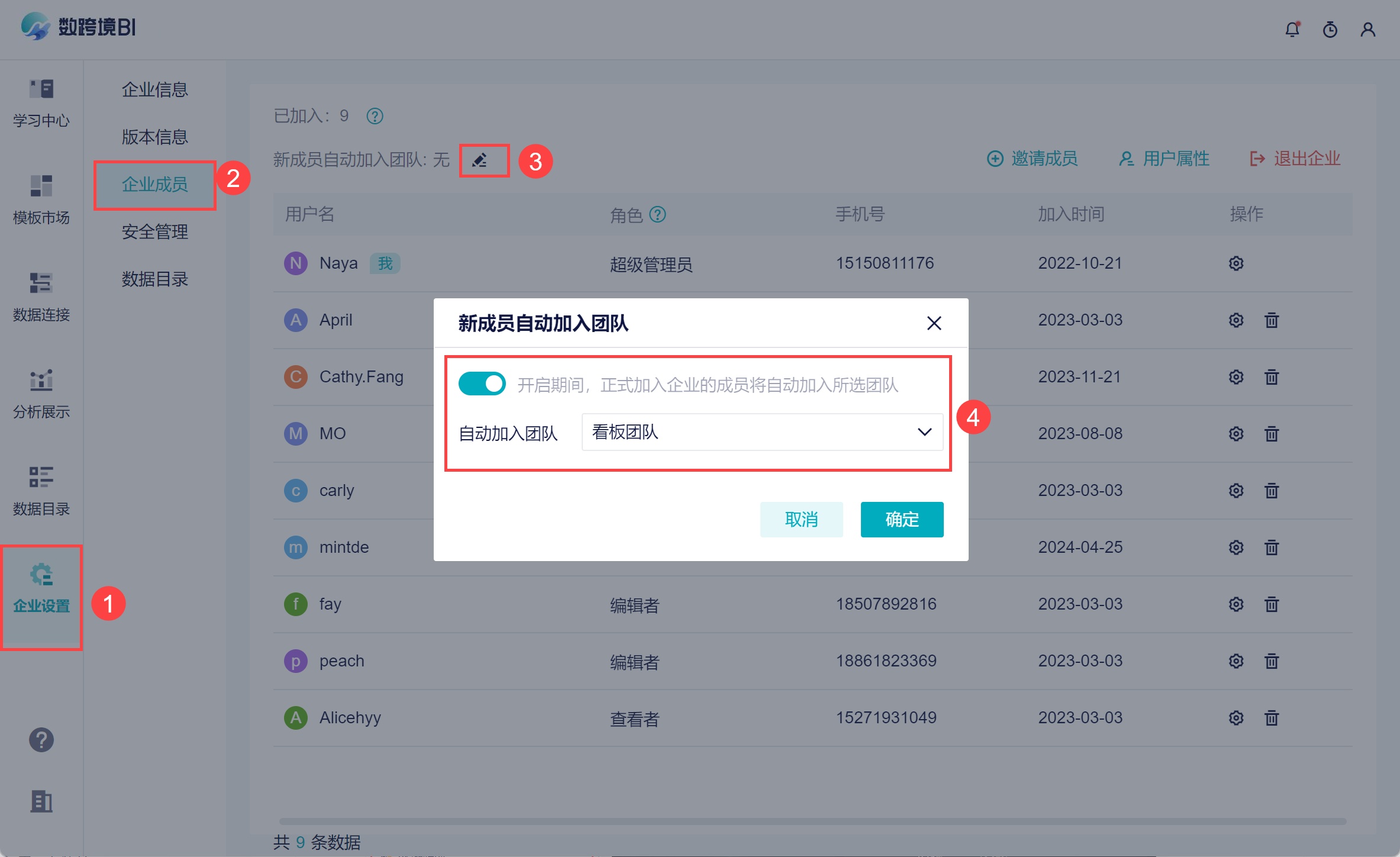Click the help question mark in sidebar
Viewport: 1400px width, 857px height.
tap(41, 740)
